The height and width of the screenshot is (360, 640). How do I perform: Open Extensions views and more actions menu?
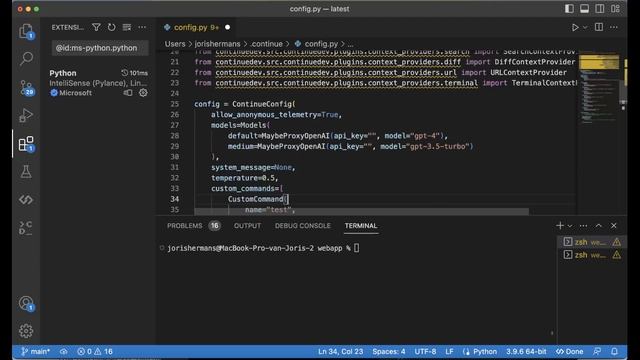coord(142,27)
